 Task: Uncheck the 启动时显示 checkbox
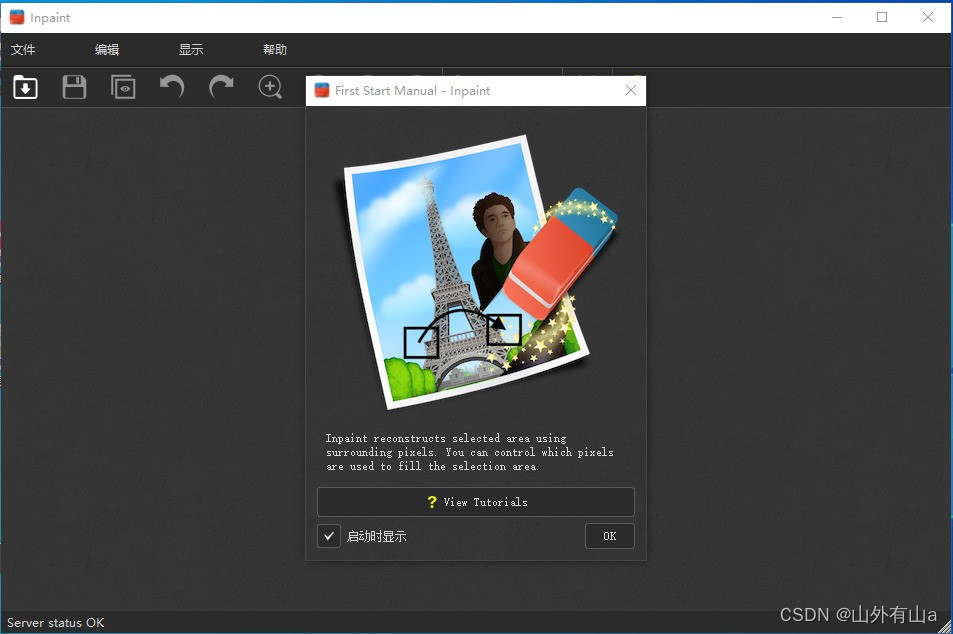(x=329, y=536)
